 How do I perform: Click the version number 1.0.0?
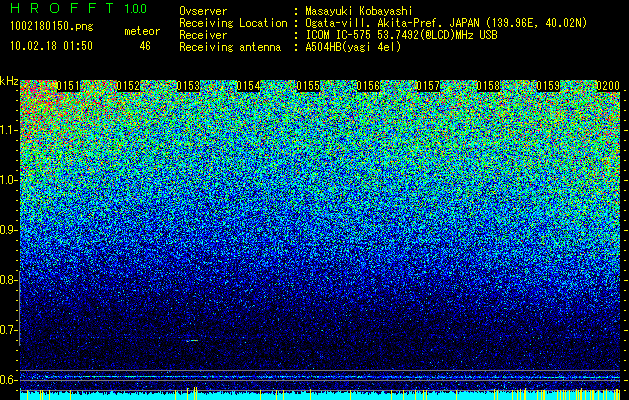click(136, 8)
